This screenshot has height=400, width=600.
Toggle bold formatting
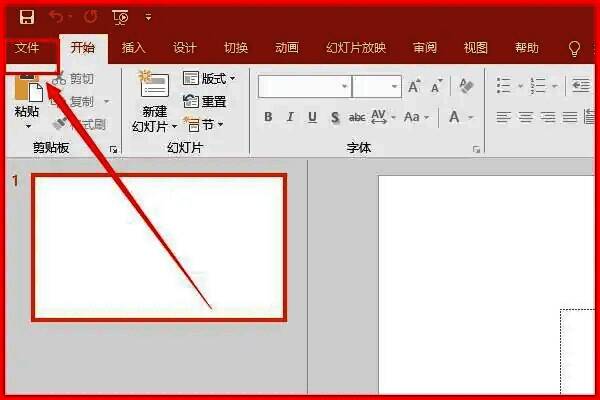[x=268, y=117]
